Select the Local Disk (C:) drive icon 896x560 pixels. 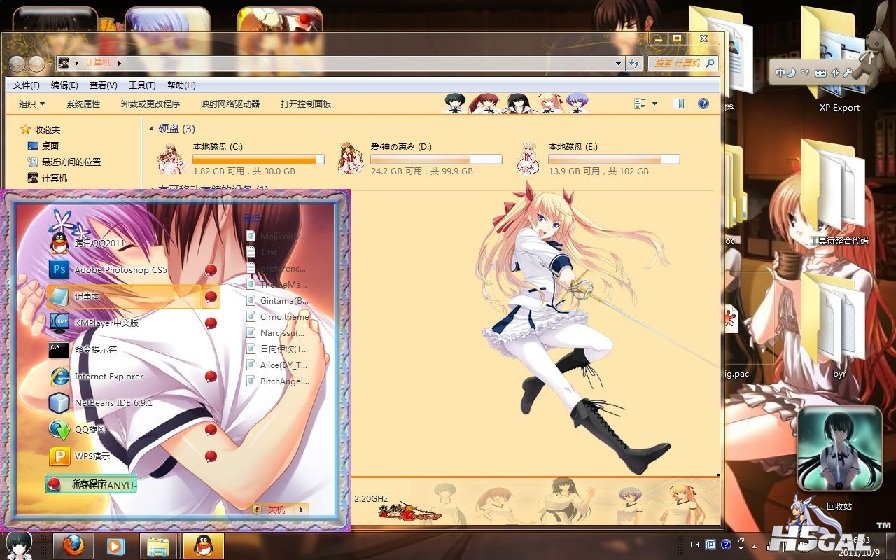171,158
